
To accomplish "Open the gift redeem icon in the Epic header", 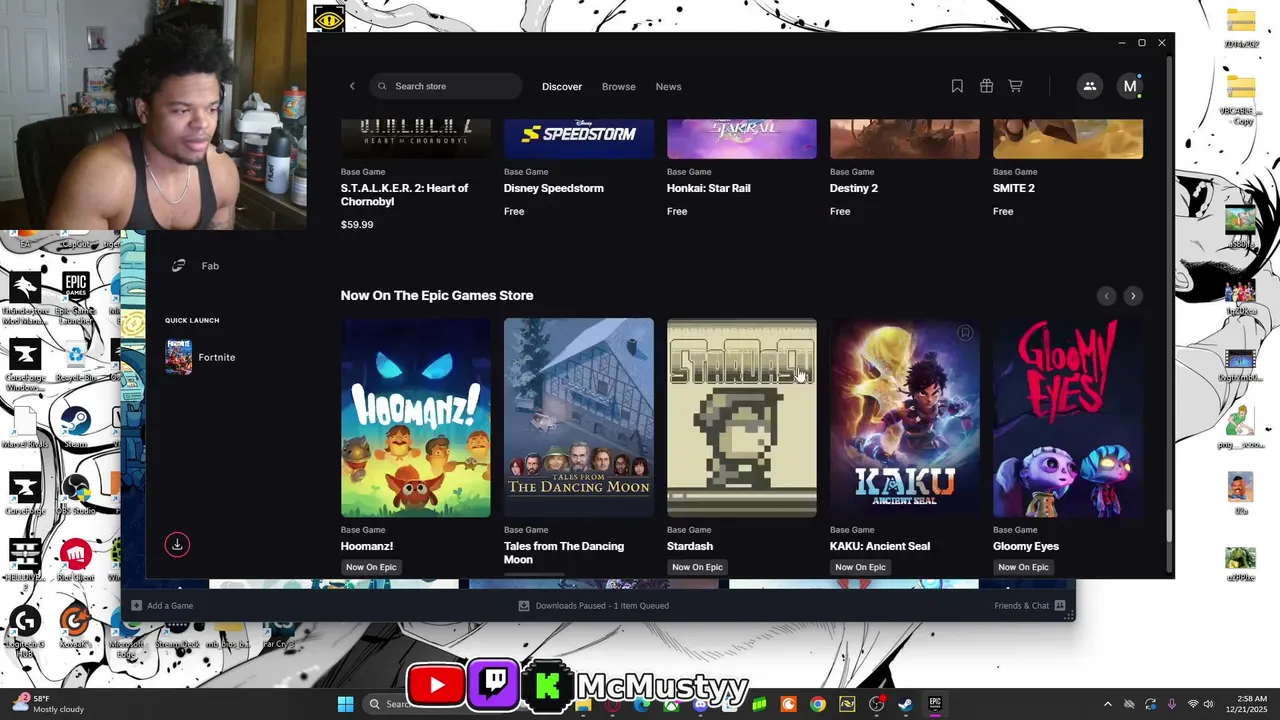I will 986,86.
